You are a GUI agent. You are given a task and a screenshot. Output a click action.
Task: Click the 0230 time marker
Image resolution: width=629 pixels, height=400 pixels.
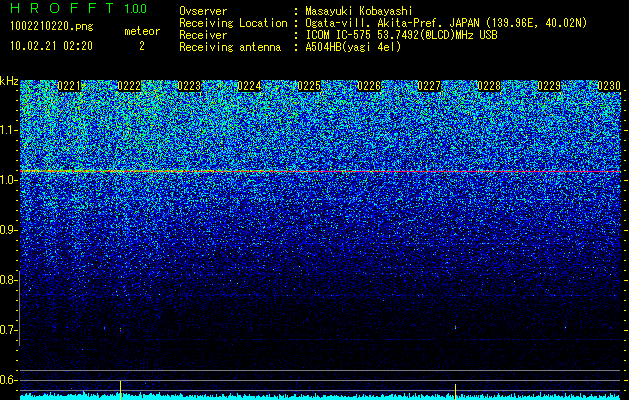click(x=609, y=86)
